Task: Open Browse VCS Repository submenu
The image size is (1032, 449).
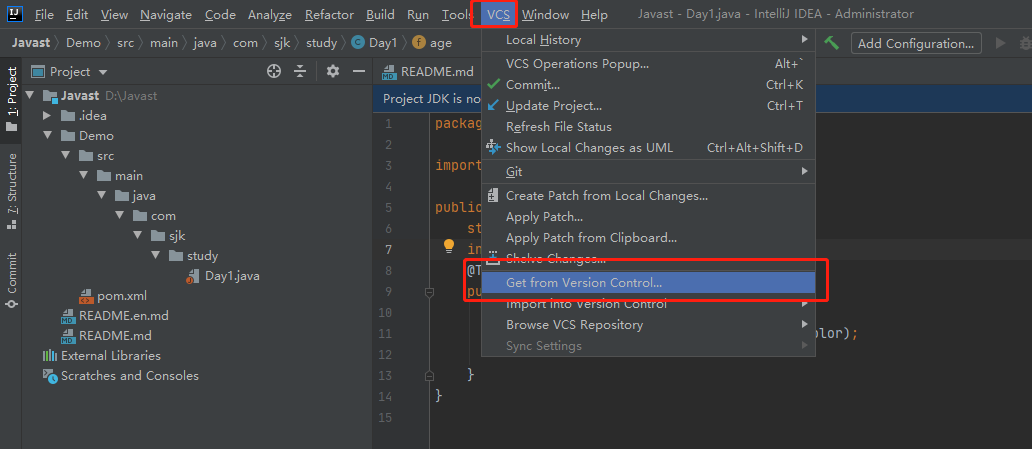Action: pos(648,325)
